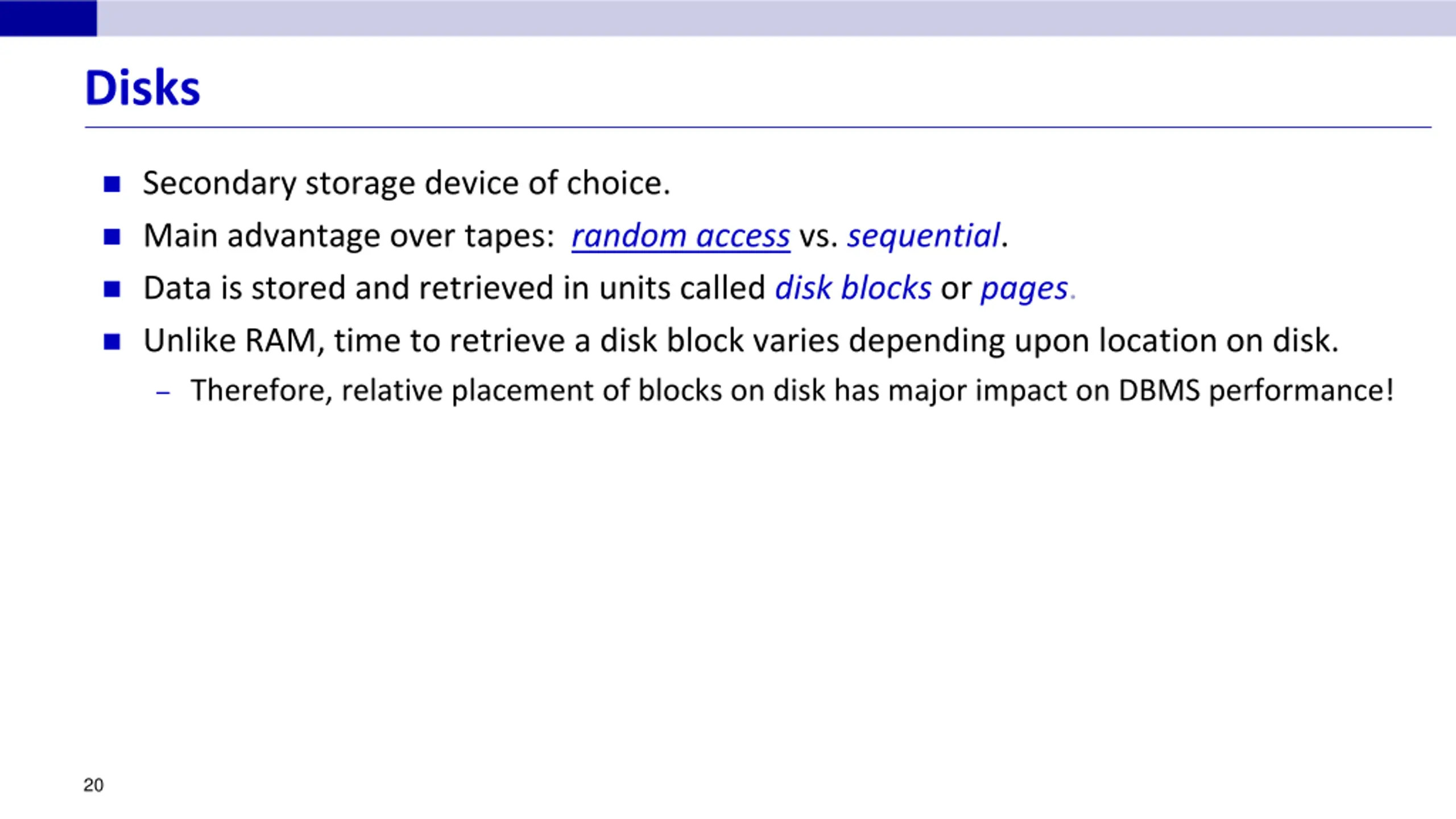
Task: Click the "random access" underlined link
Action: click(x=680, y=235)
